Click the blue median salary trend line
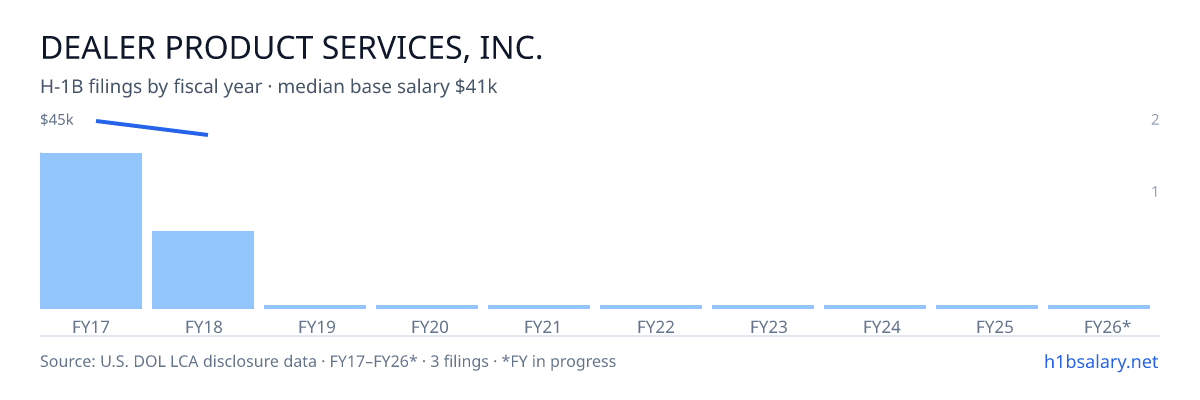The width and height of the screenshot is (1200, 400). pyautogui.click(x=152, y=128)
